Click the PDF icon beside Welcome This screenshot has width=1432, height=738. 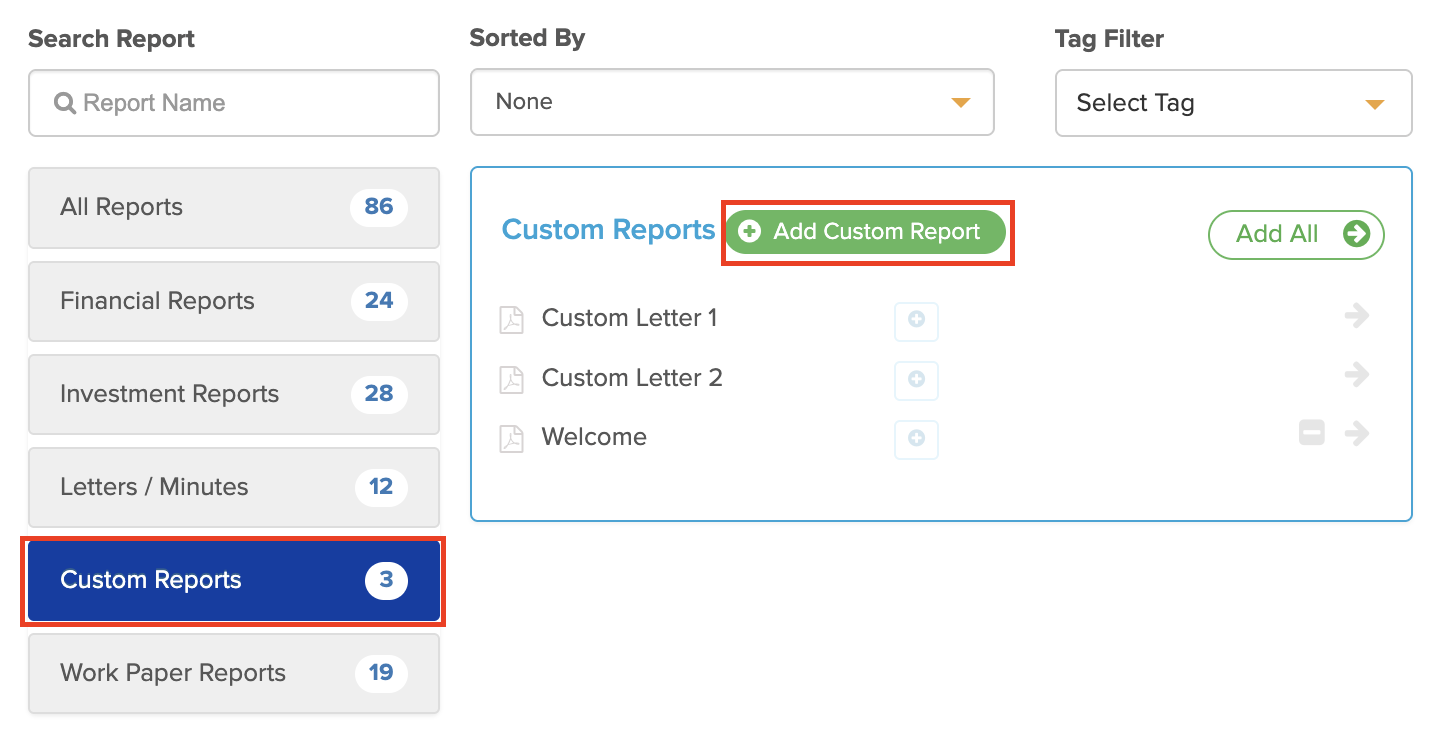point(511,439)
